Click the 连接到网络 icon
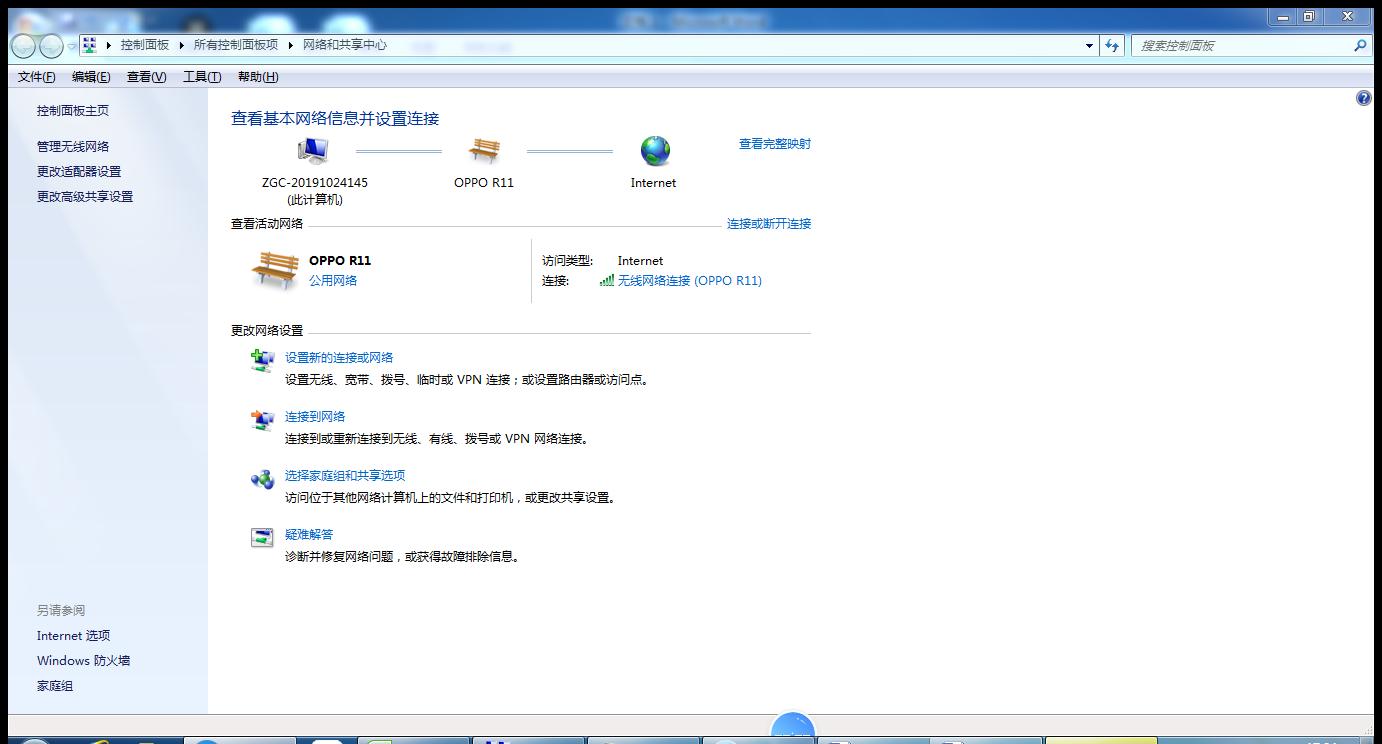1382x744 pixels. click(x=261, y=421)
